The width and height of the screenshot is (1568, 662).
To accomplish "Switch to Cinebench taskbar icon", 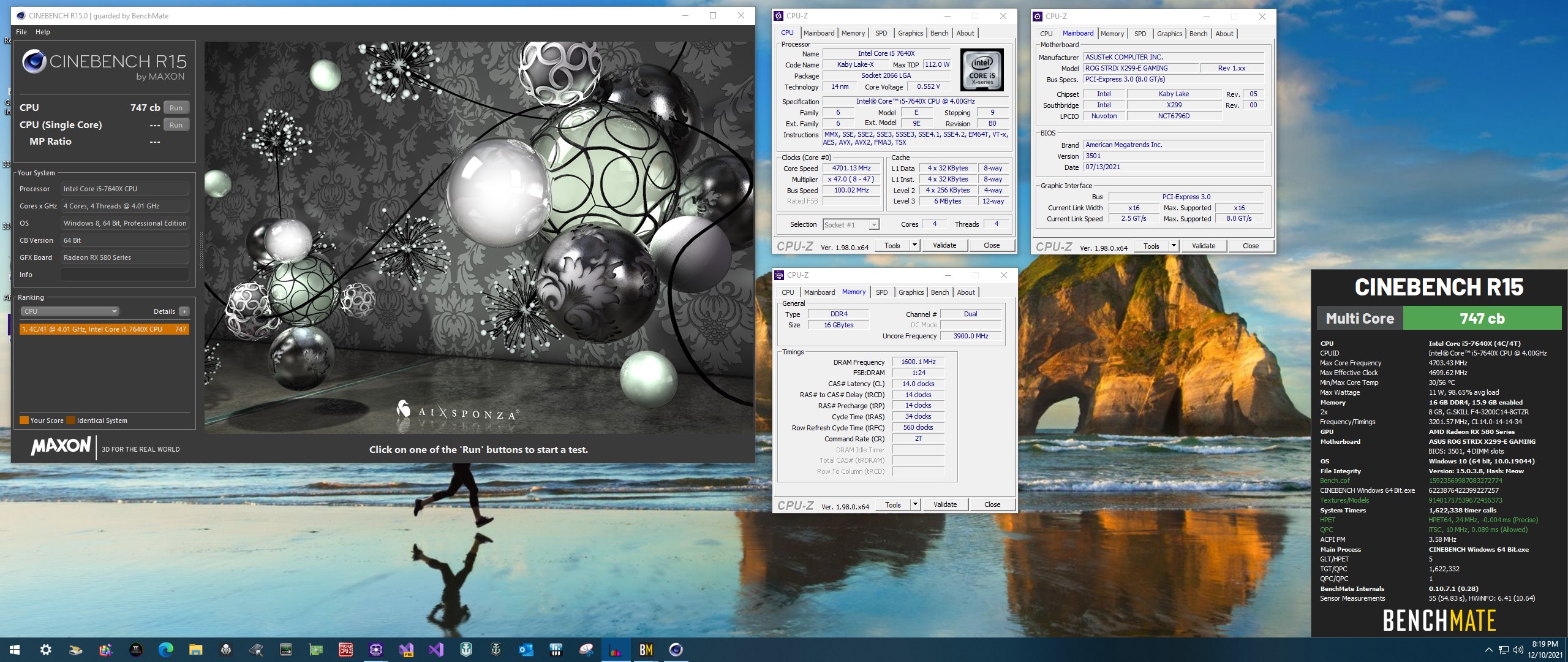I will (676, 650).
